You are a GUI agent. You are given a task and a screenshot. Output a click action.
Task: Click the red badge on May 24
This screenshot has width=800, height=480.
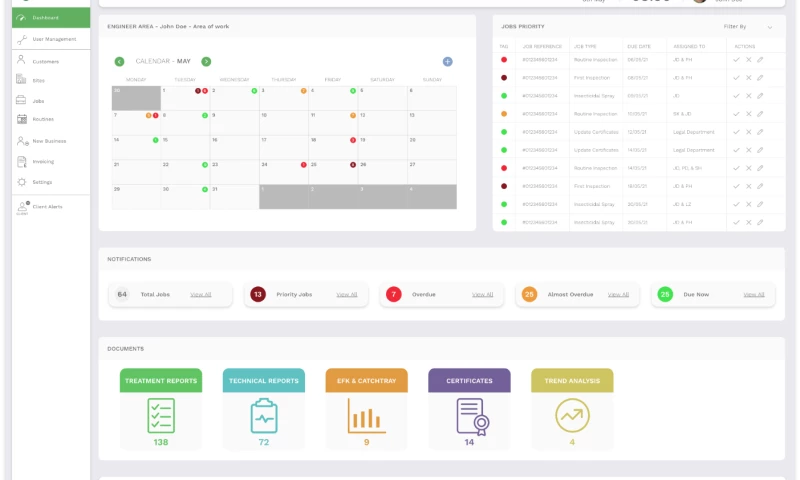tap(304, 165)
